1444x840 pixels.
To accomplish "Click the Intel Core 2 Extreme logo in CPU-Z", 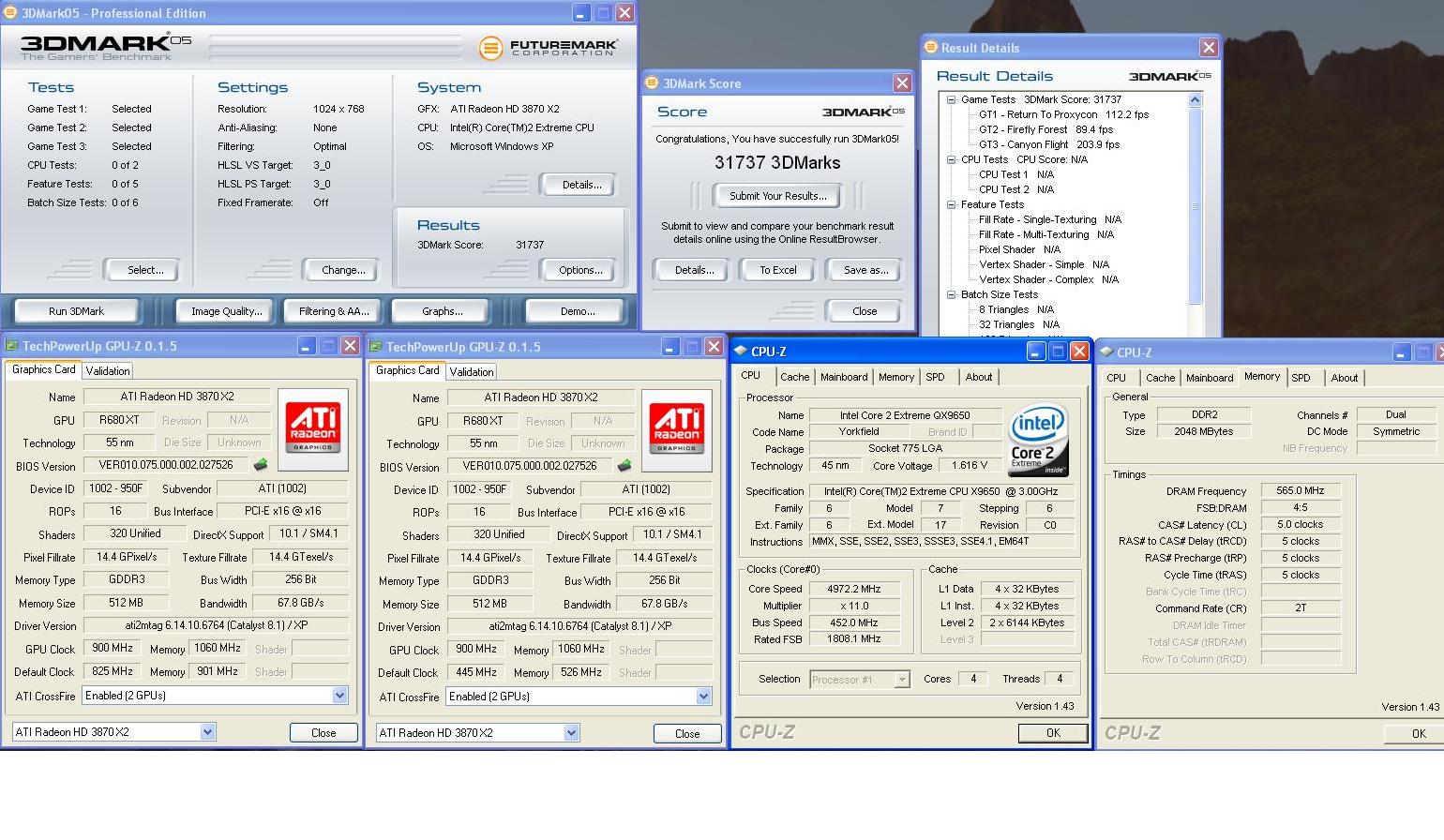I will click(x=1038, y=441).
